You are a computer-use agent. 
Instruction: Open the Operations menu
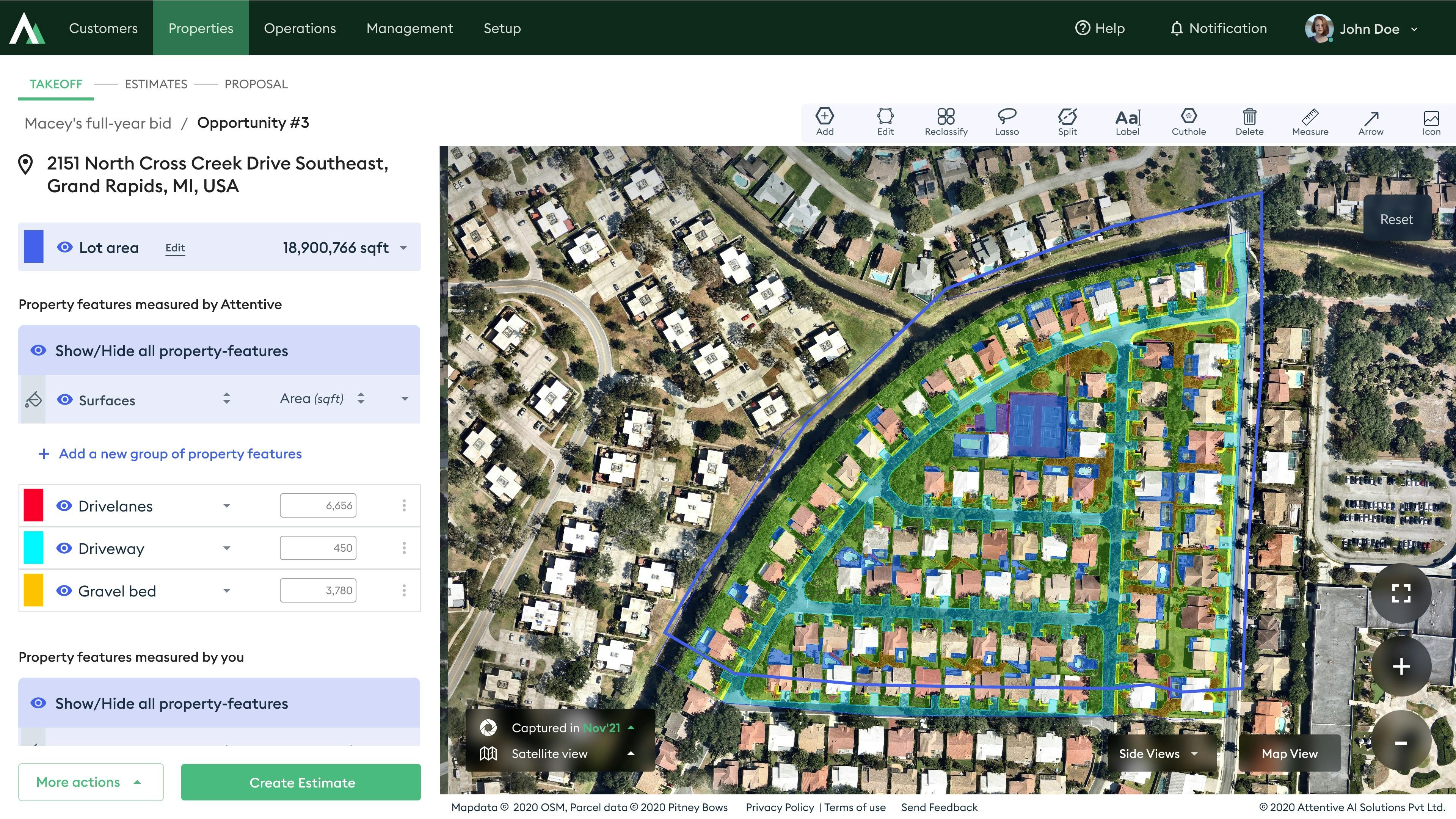300,28
